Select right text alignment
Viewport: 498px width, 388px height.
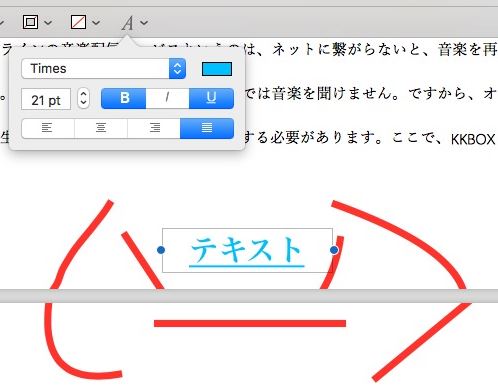click(x=154, y=128)
